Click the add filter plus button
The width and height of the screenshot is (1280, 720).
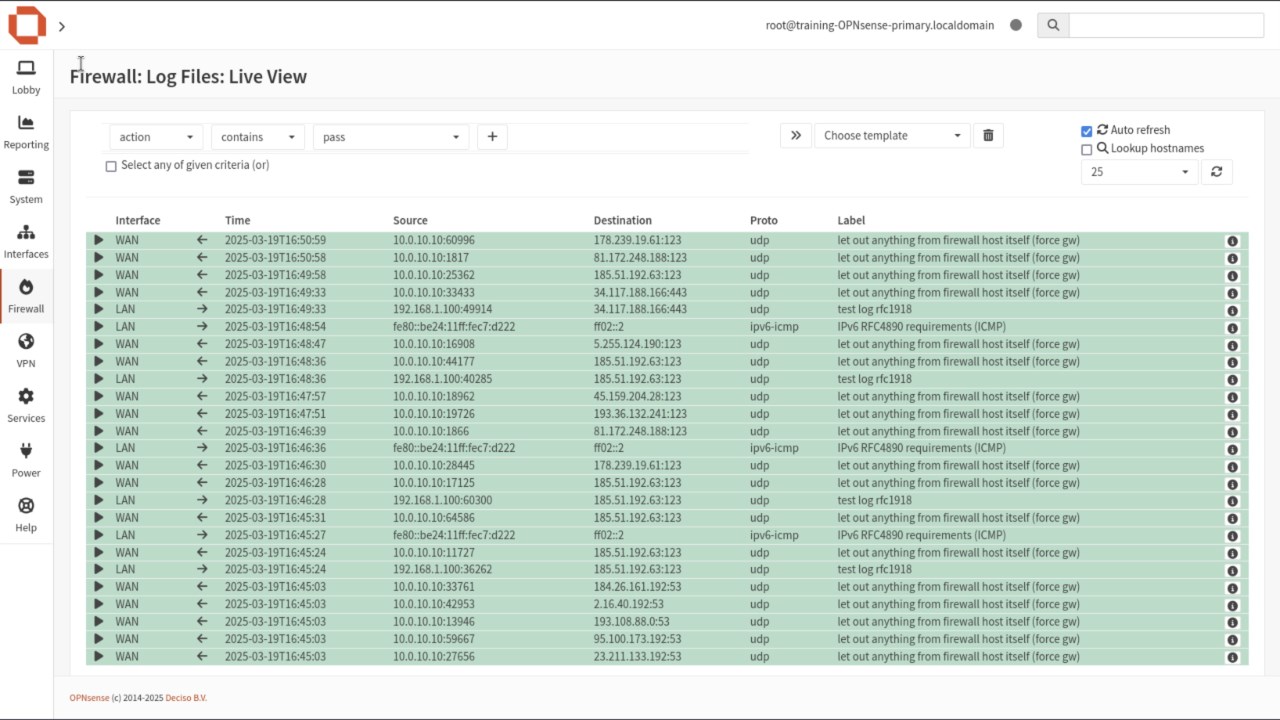click(x=492, y=137)
